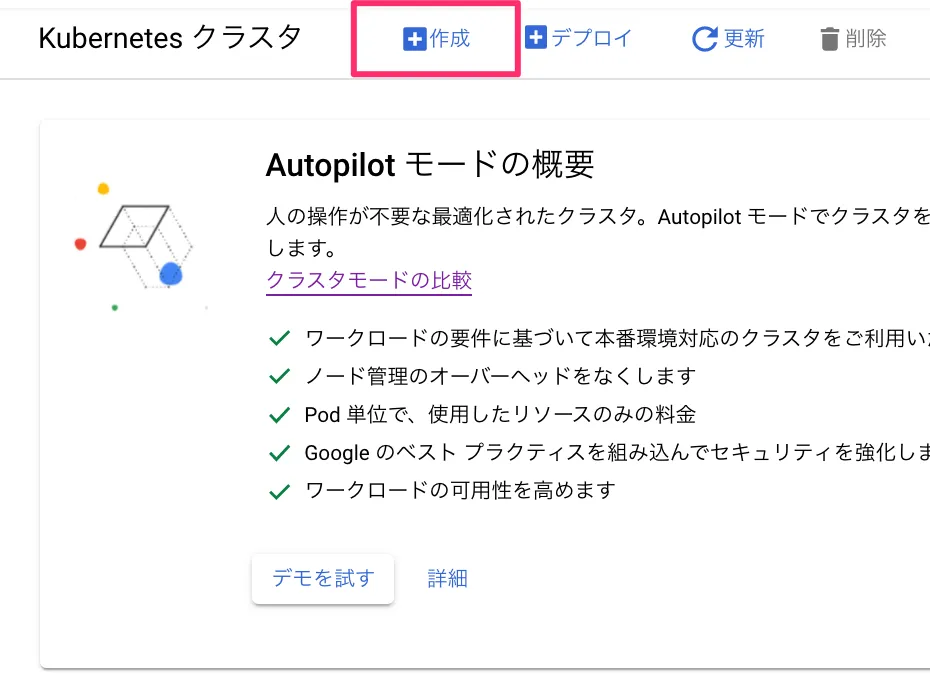
Task: Click the checkmark beside ワークロードの可用性を高めます
Action: click(x=279, y=492)
